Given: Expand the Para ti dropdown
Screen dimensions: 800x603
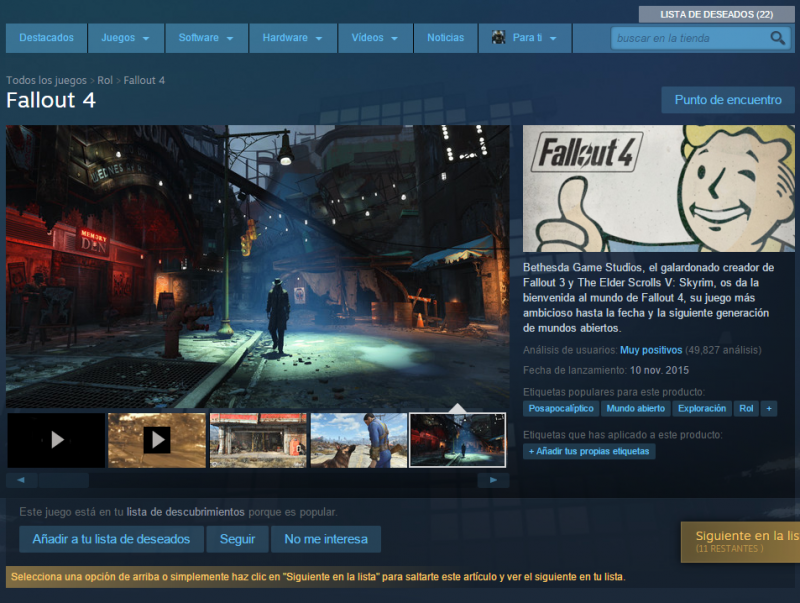Looking at the screenshot, I should tap(524, 38).
